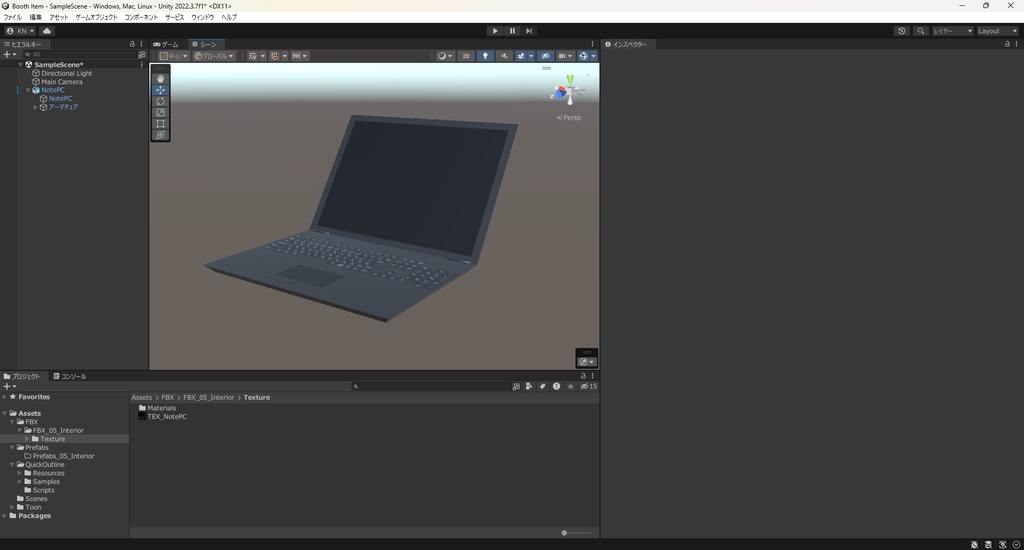Navigate to FBX_05_Interior in breadcrumb
Screen dimensions: 1024x550
208,397
